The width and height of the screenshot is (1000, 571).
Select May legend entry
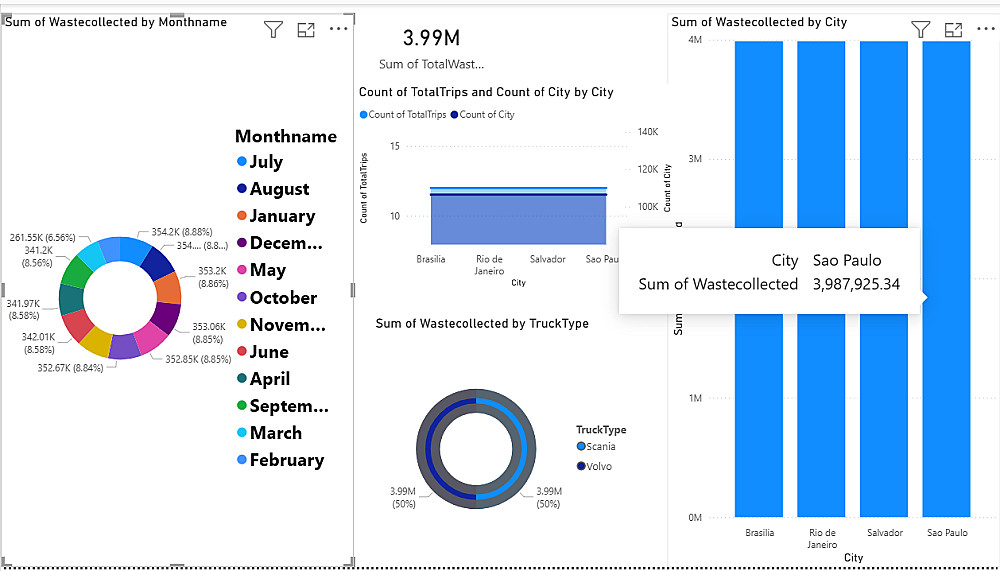click(261, 270)
